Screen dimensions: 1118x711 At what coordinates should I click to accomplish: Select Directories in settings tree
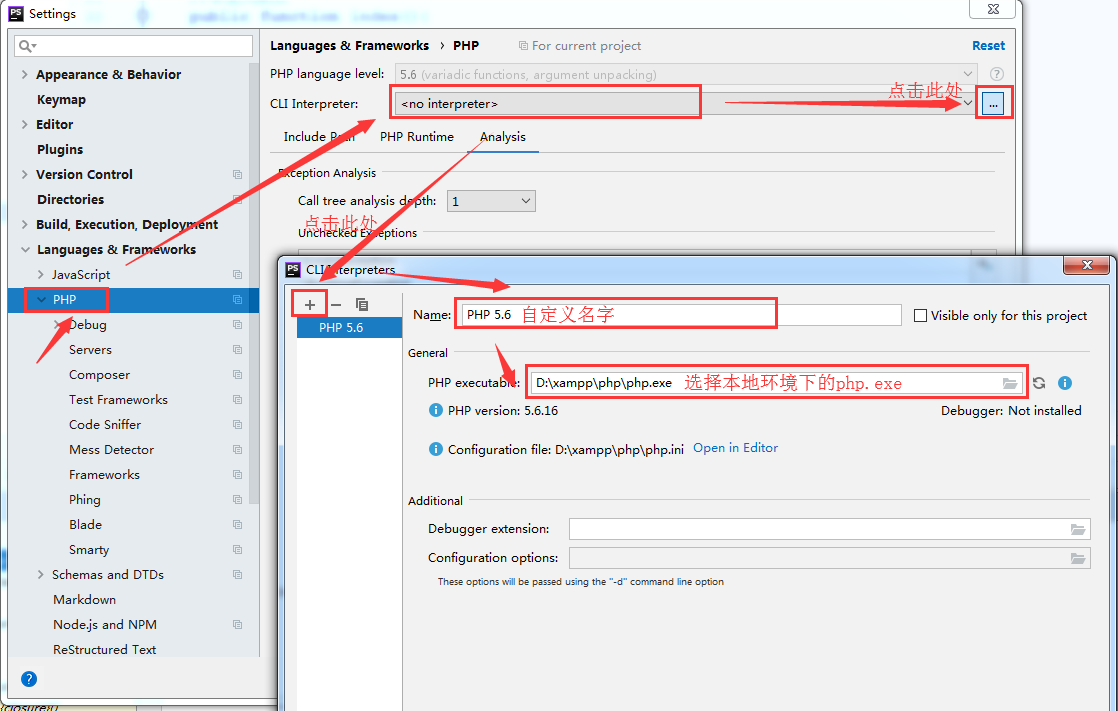(x=71, y=200)
